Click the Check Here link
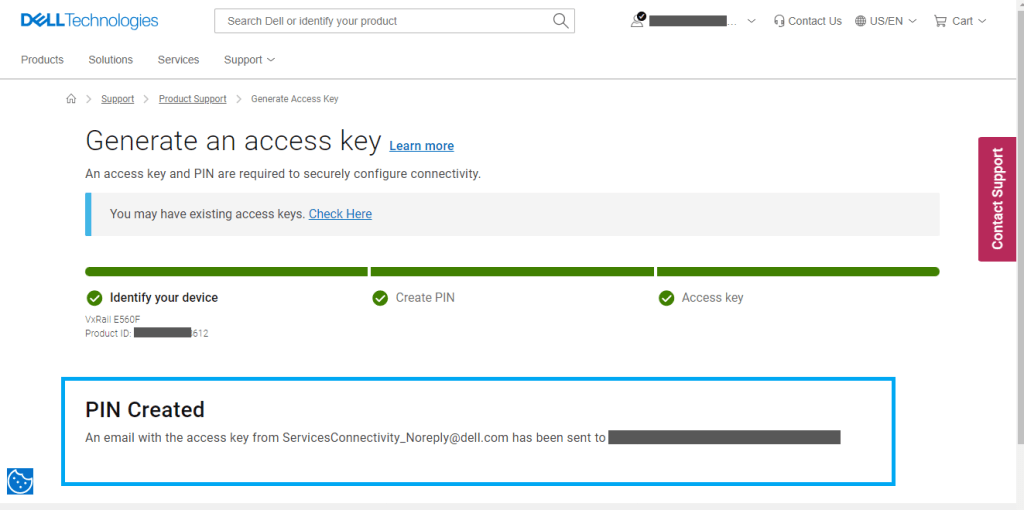 pyautogui.click(x=340, y=214)
